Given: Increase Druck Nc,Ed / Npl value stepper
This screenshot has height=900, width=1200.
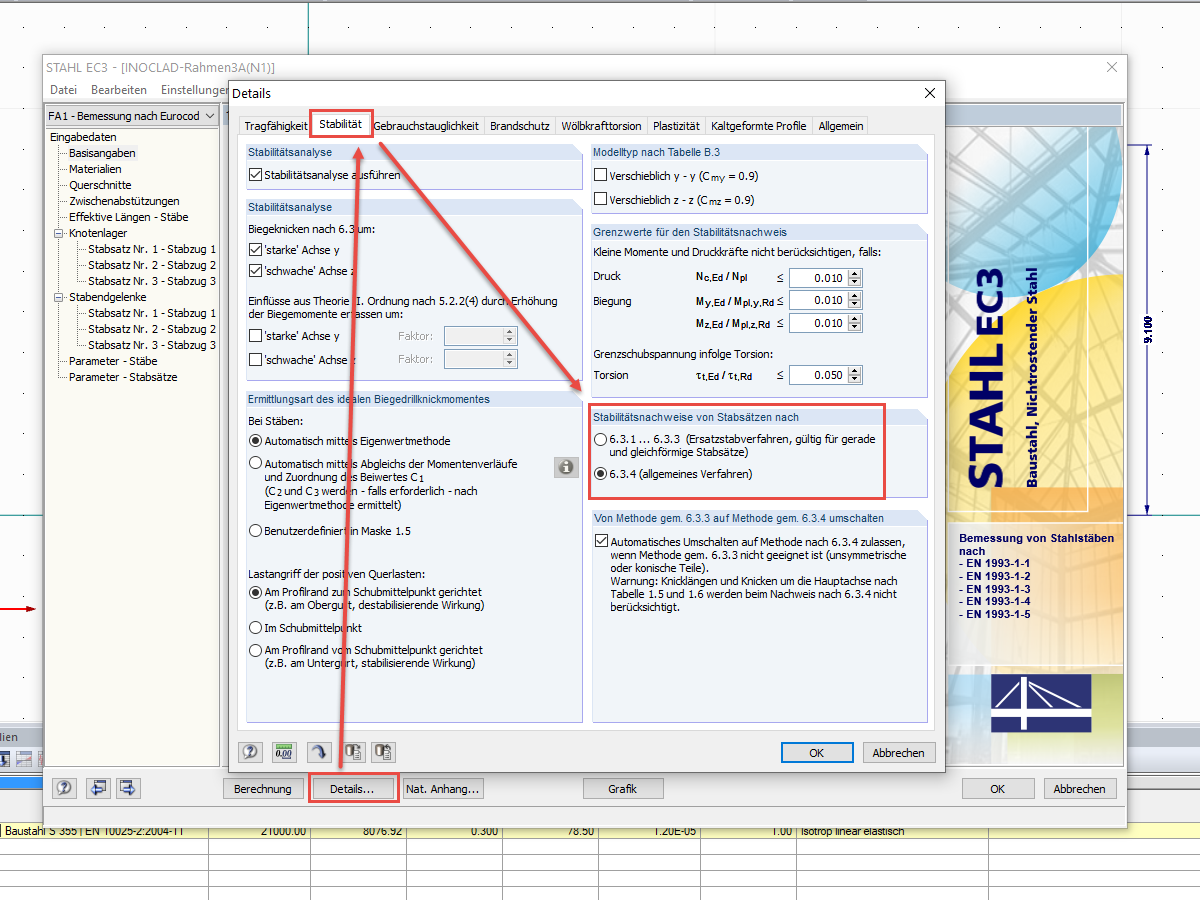Looking at the screenshot, I should [854, 273].
